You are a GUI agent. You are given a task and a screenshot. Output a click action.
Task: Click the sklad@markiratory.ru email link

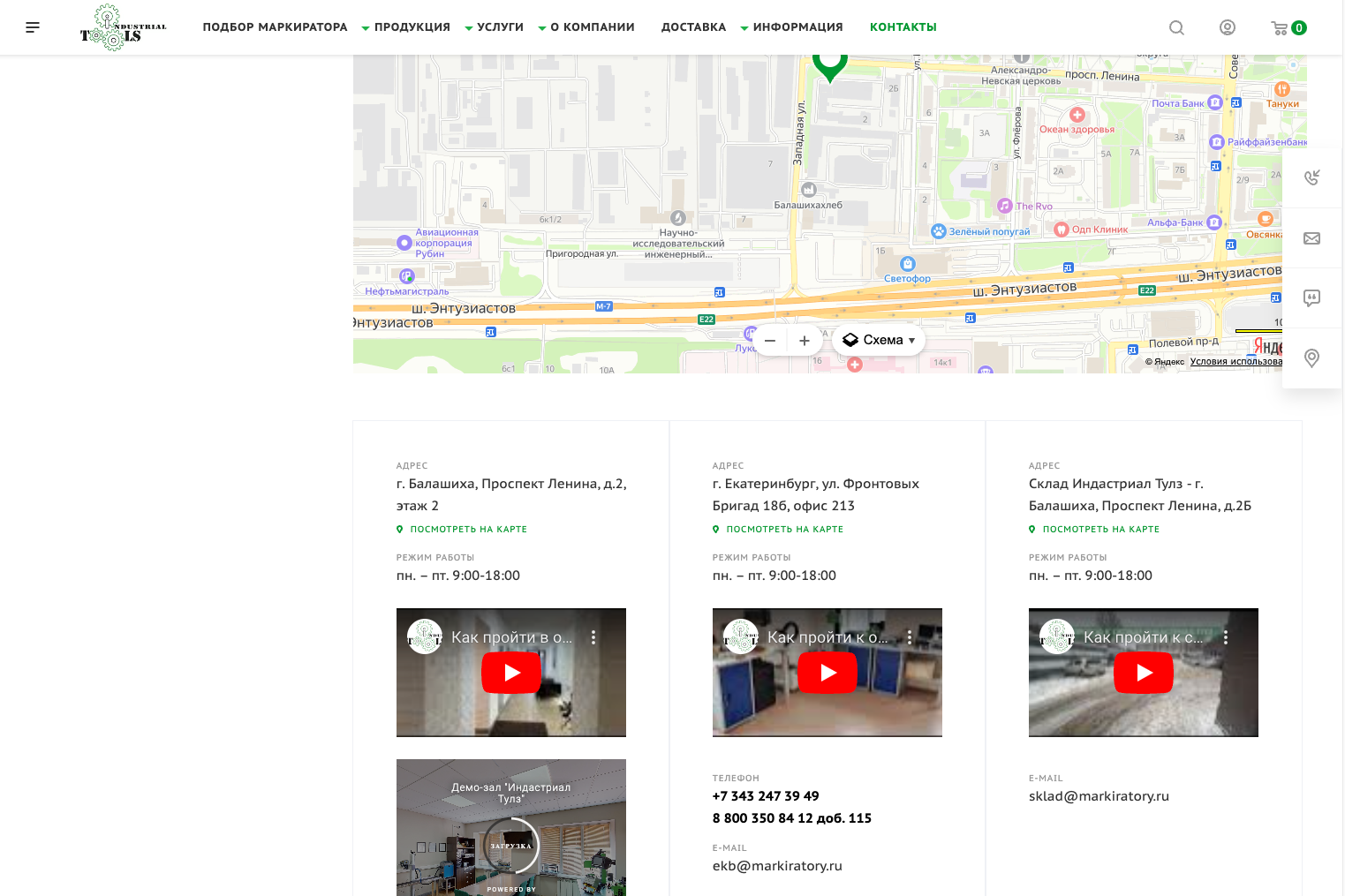point(1099,796)
